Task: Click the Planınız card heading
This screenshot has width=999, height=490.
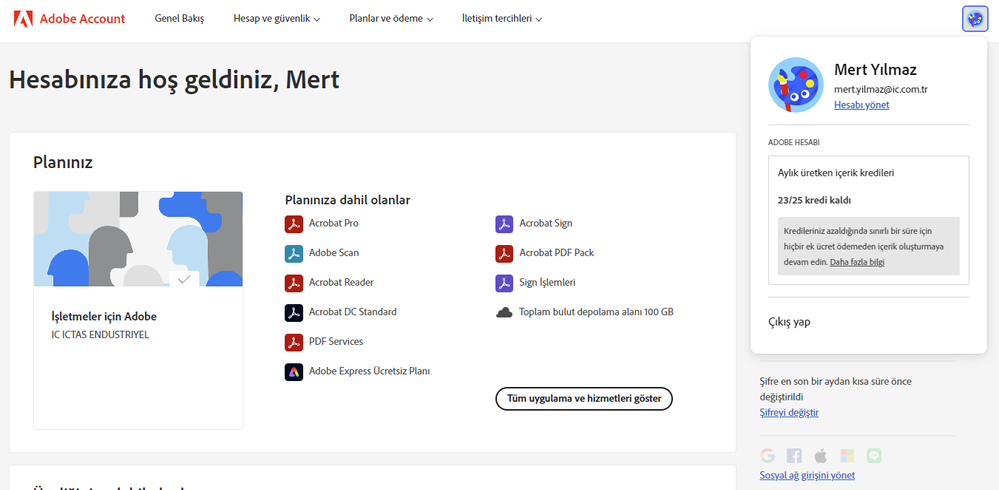Action: pyautogui.click(x=63, y=162)
